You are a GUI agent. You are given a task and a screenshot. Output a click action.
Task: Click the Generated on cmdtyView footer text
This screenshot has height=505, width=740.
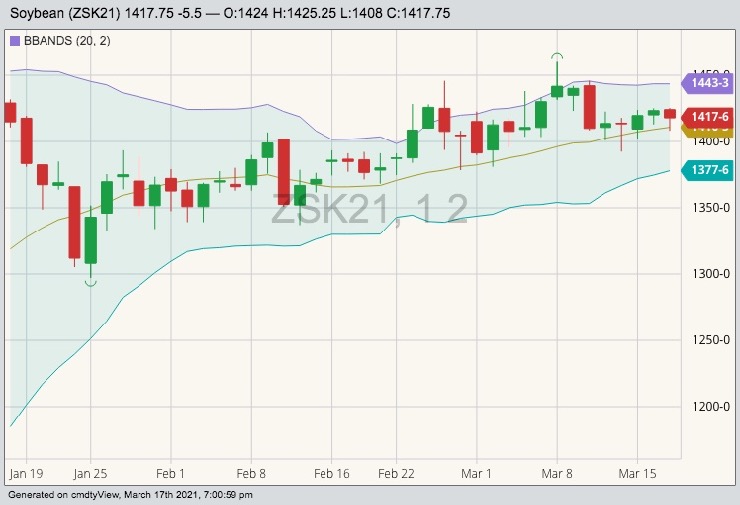click(x=130, y=495)
